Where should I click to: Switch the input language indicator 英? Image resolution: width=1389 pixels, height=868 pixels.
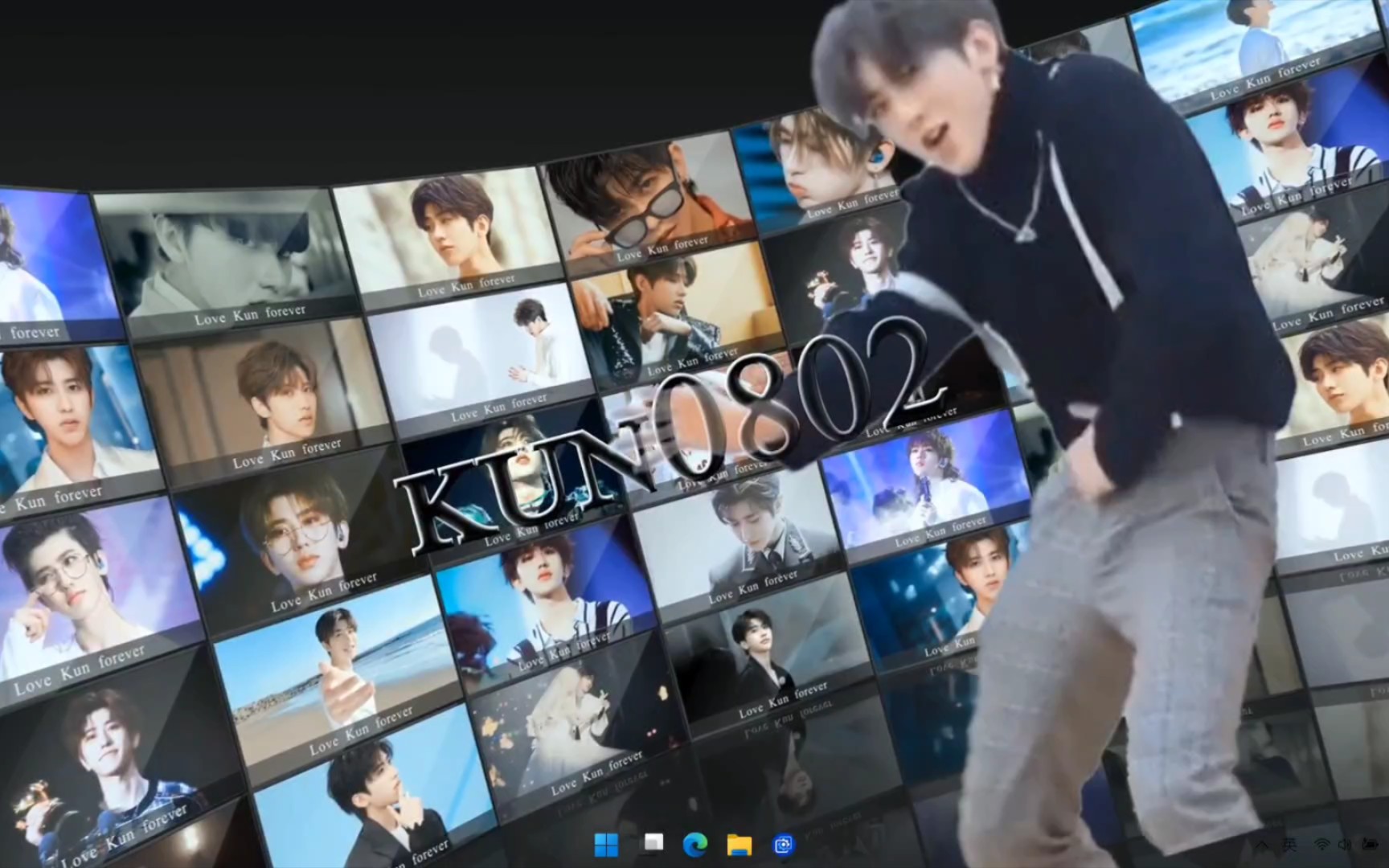(1289, 845)
